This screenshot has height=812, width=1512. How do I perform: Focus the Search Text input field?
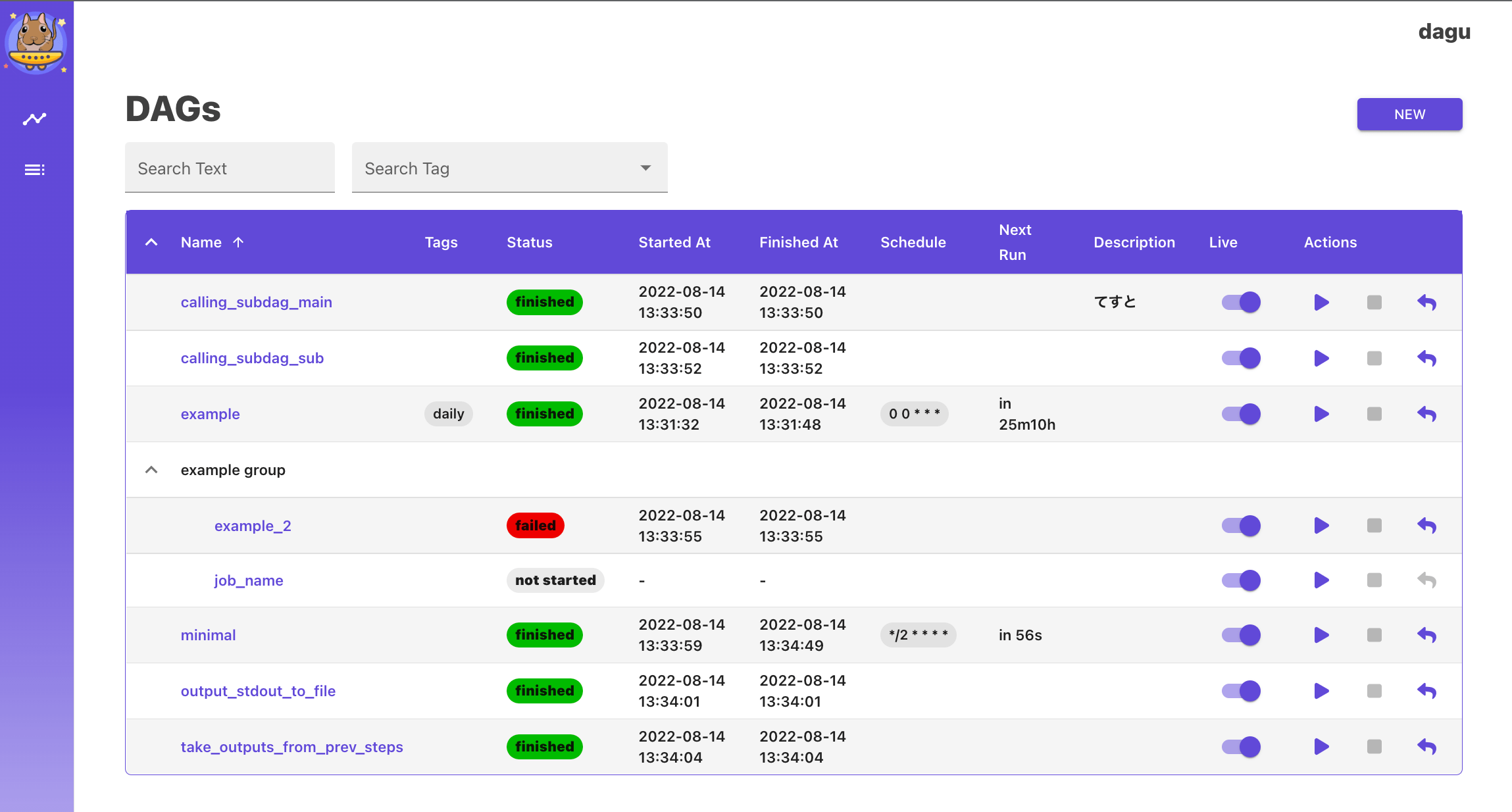click(230, 168)
